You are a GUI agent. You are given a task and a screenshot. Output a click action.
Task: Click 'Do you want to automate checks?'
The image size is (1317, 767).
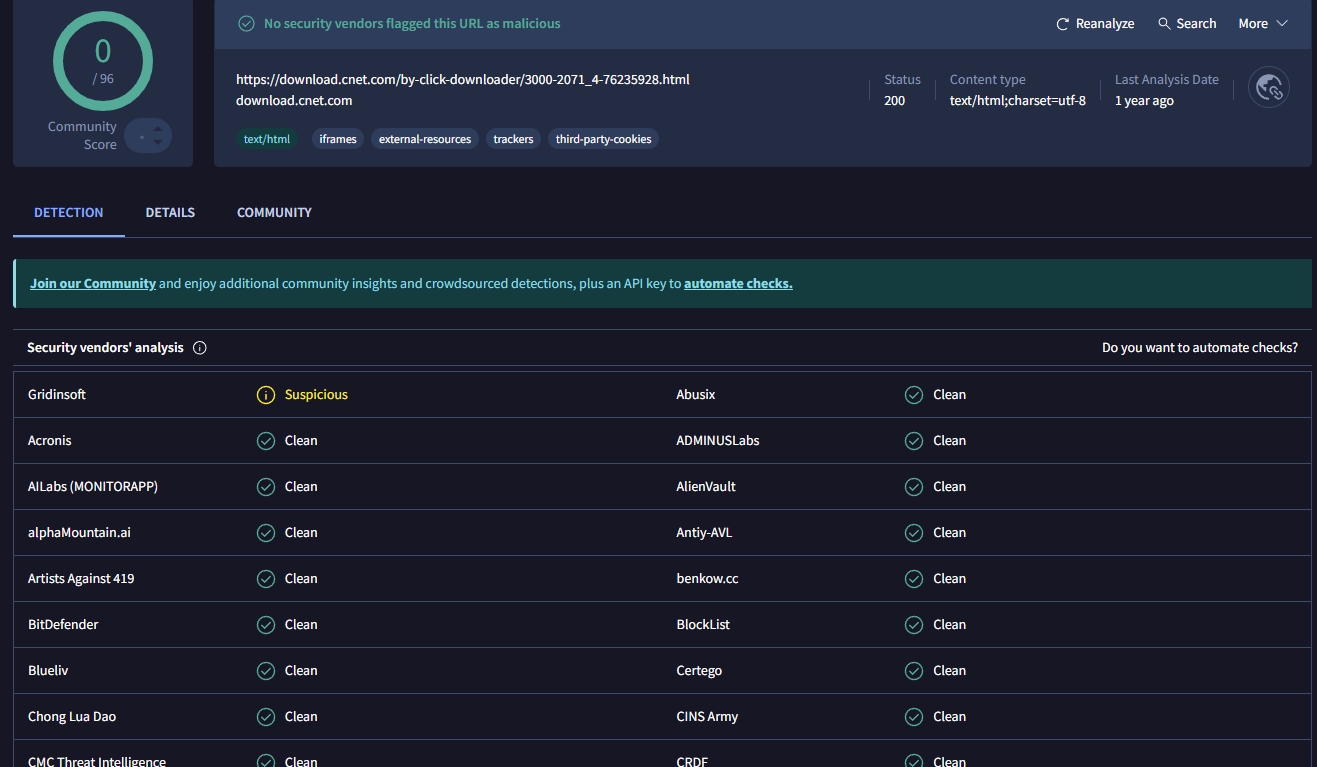tap(1199, 348)
